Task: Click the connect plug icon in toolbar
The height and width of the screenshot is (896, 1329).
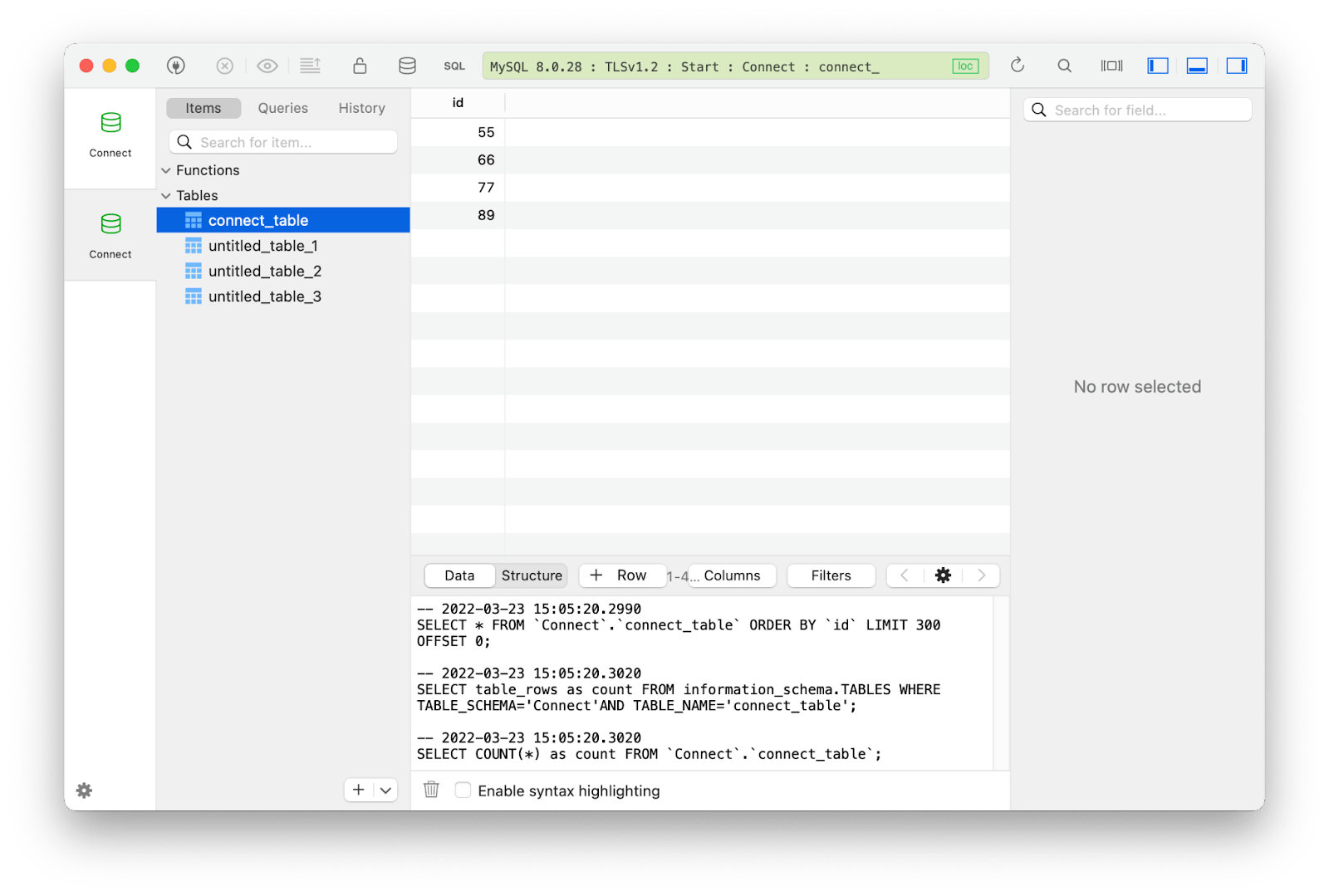Action: click(x=176, y=66)
